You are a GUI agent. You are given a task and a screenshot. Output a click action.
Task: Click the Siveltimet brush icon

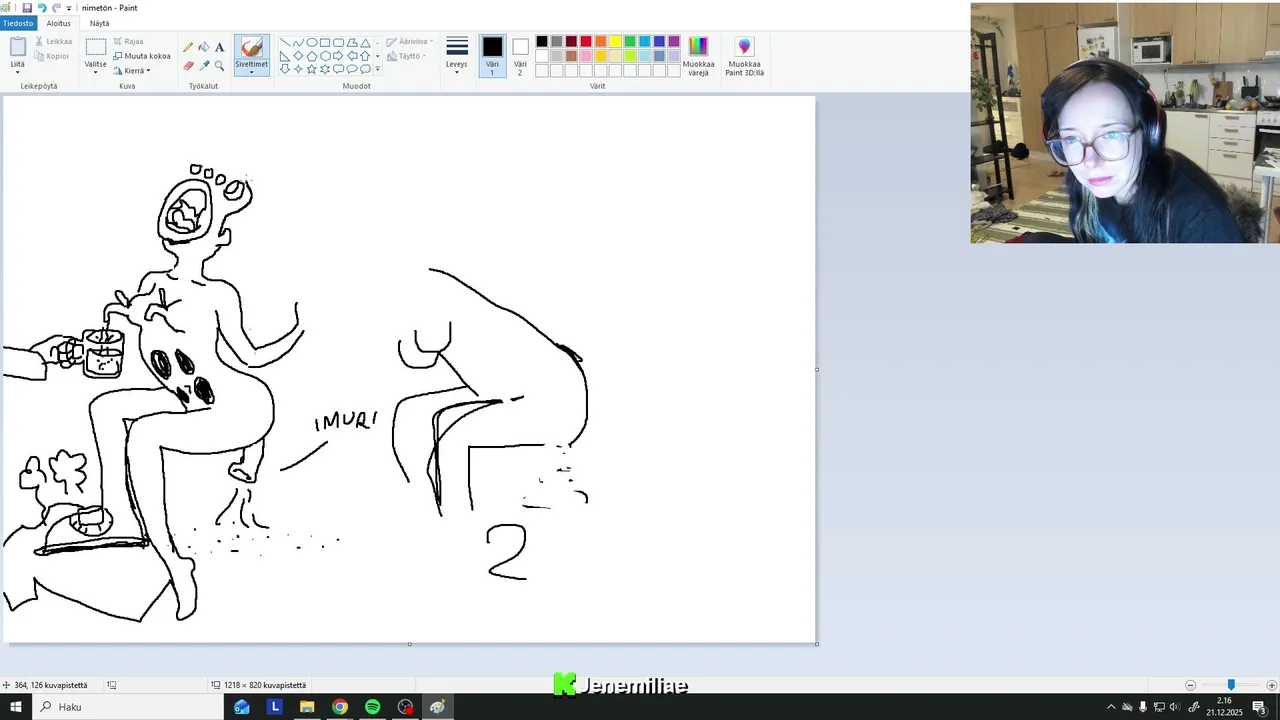tap(252, 47)
